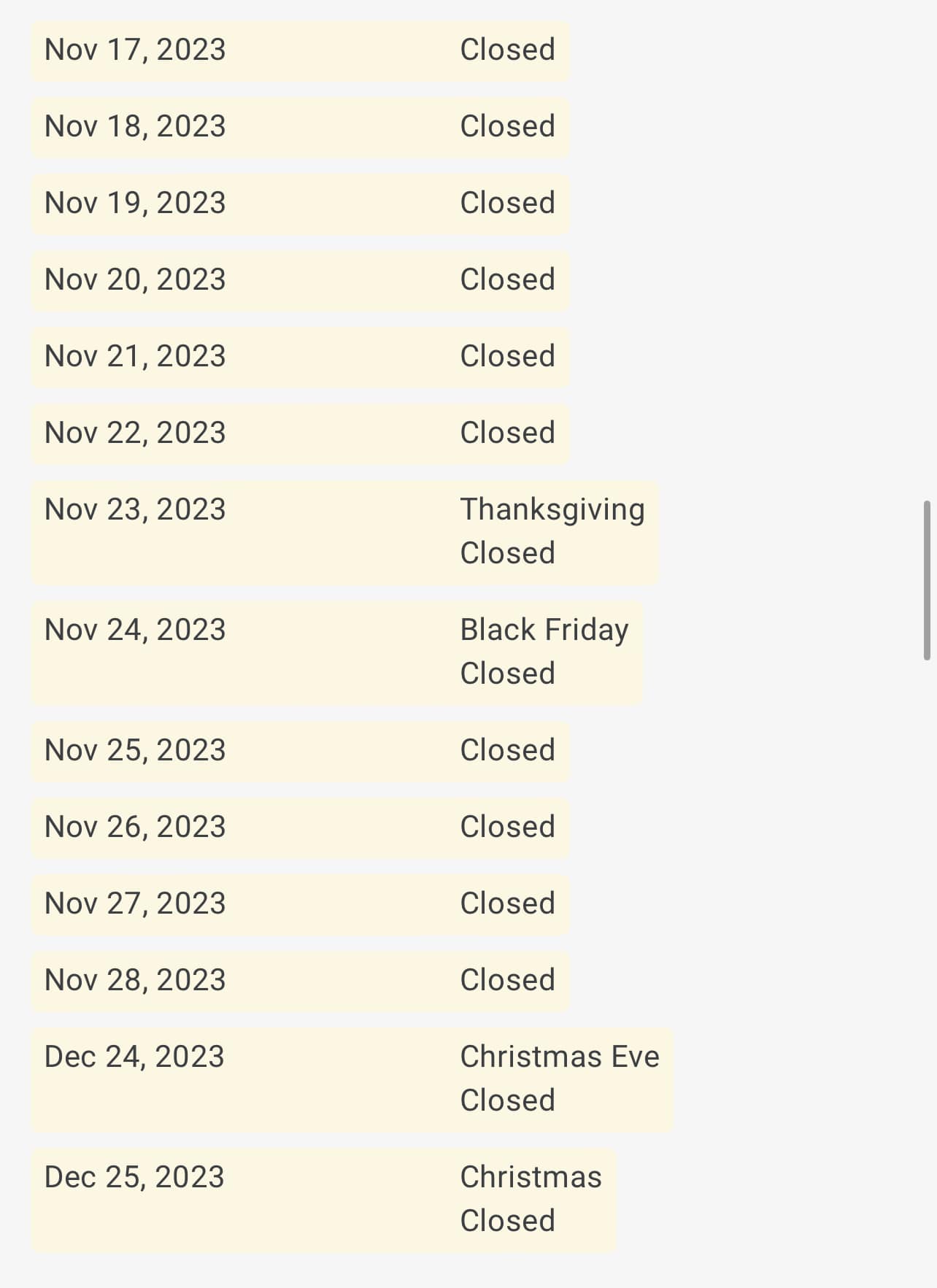The height and width of the screenshot is (1288, 937).
Task: Select the Nov 27, 2023 date
Action: (135, 903)
